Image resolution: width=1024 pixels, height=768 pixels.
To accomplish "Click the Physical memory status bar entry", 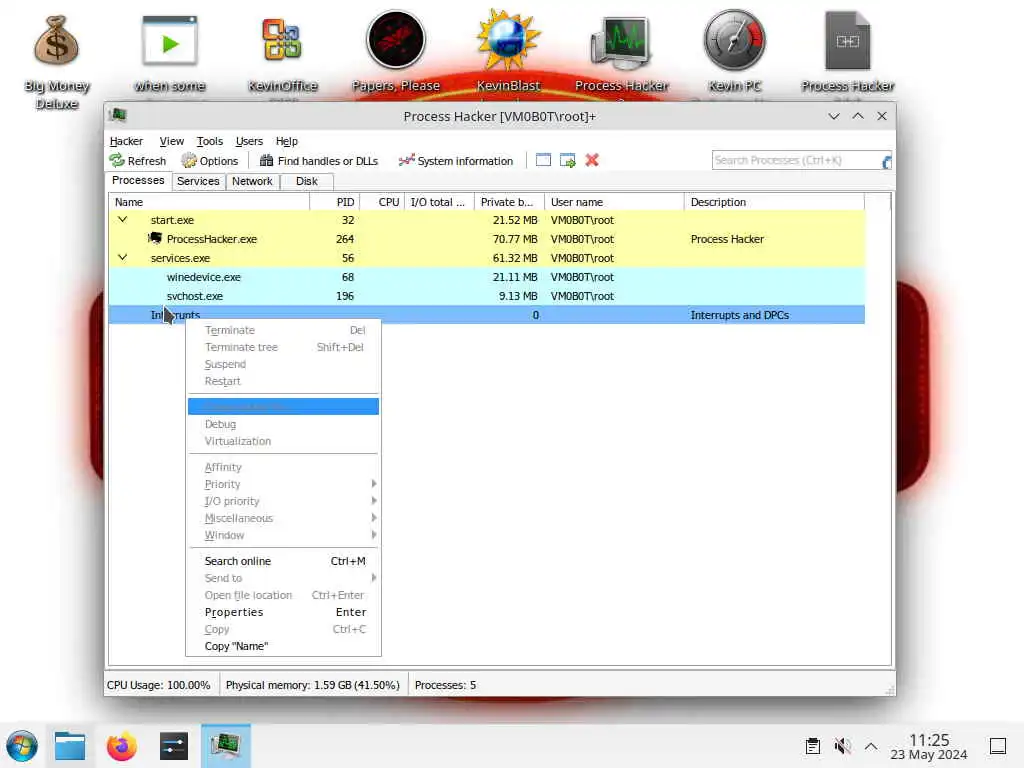I will click(312, 685).
